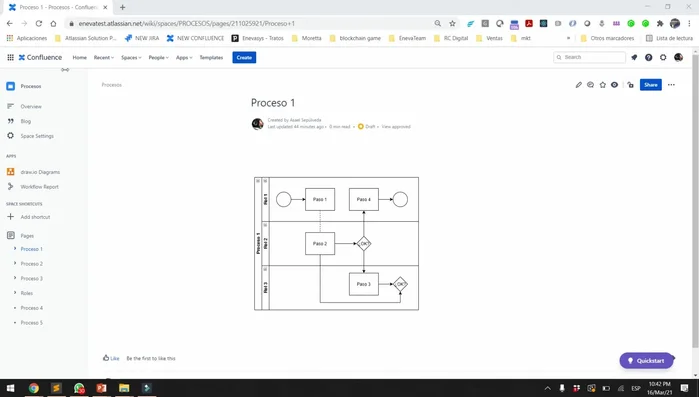This screenshot has width=699, height=397.
Task: Open page restrictions lock icon
Action: click(x=630, y=85)
